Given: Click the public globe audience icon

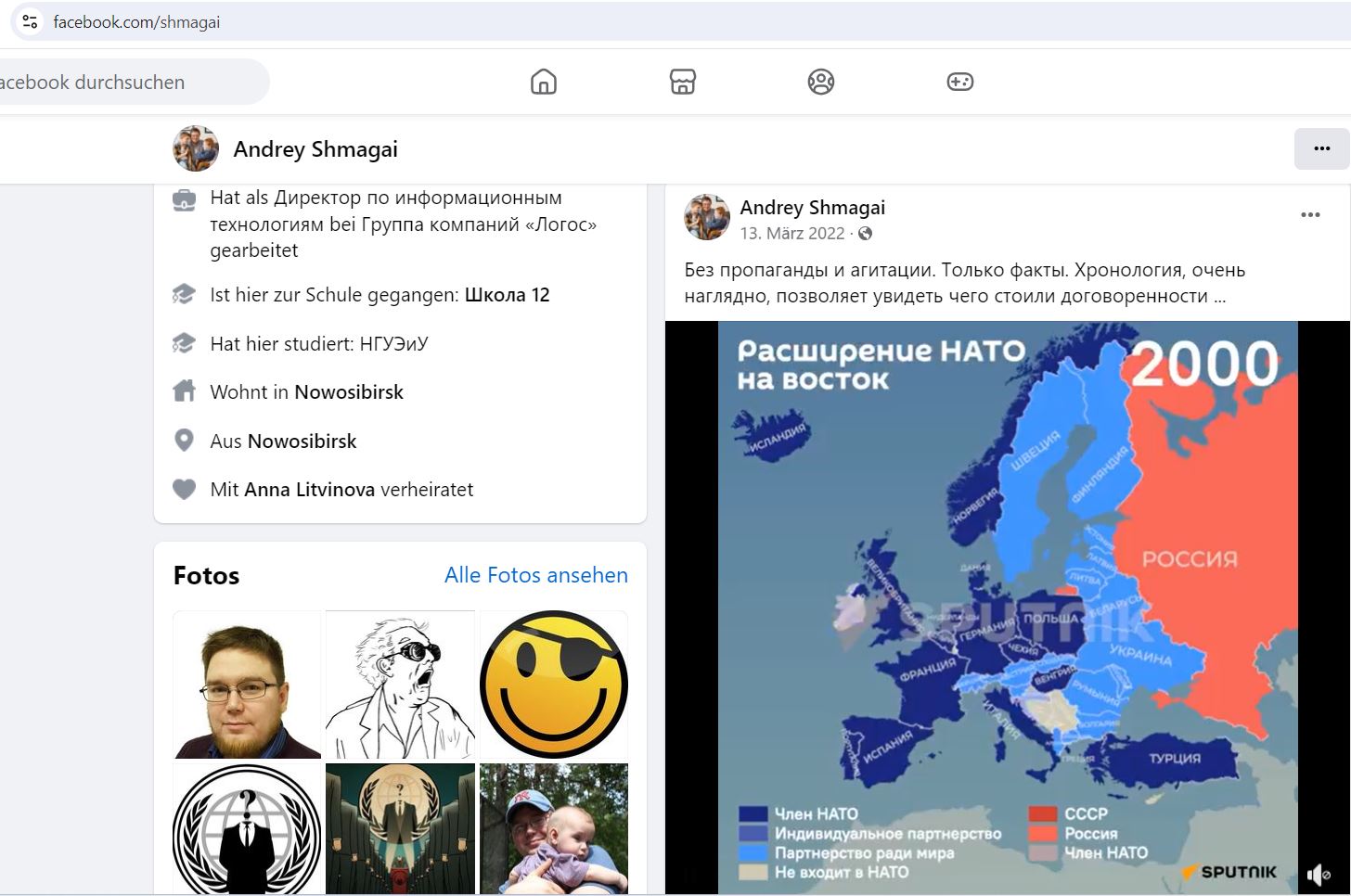Looking at the screenshot, I should pyautogui.click(x=865, y=234).
